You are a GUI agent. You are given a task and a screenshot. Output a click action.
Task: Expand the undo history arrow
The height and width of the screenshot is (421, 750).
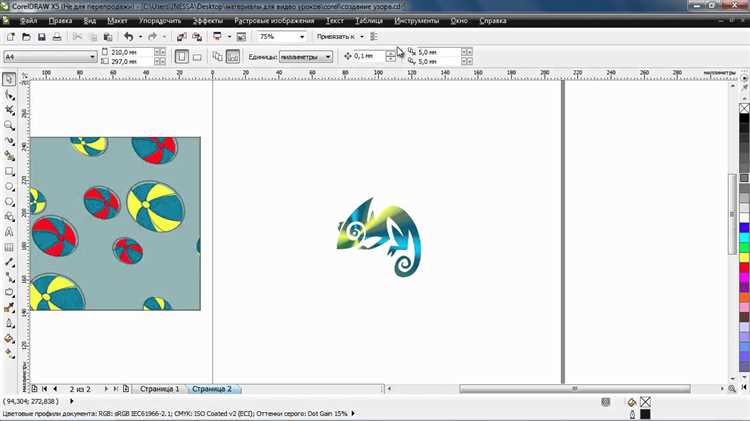coord(140,36)
